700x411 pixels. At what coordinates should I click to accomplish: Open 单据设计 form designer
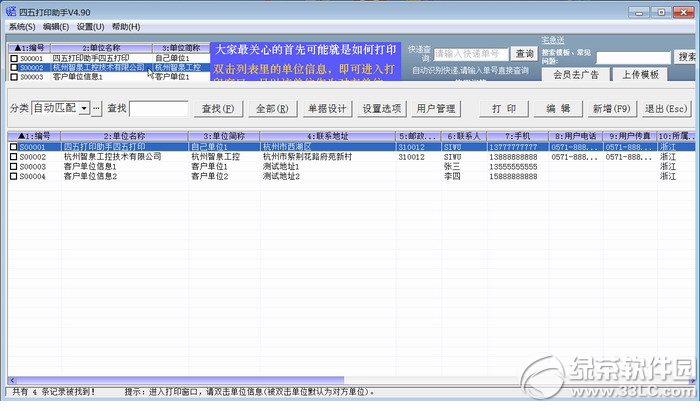point(327,108)
